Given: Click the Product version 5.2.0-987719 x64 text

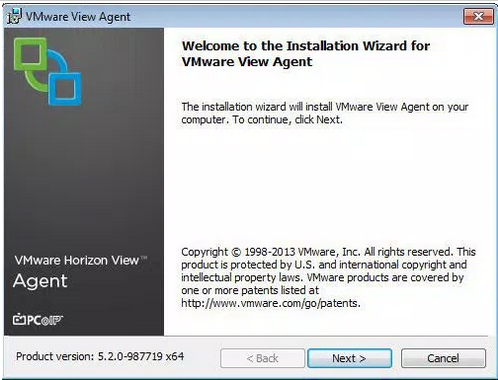Looking at the screenshot, I should tap(100, 356).
